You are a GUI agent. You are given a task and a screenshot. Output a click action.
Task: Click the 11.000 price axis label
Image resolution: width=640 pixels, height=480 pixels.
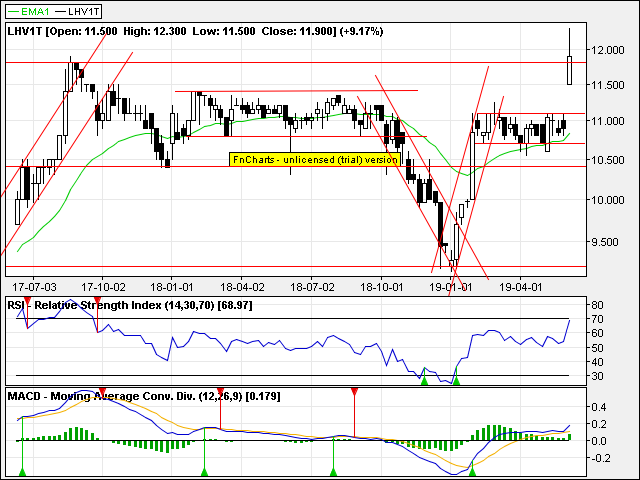tap(608, 121)
